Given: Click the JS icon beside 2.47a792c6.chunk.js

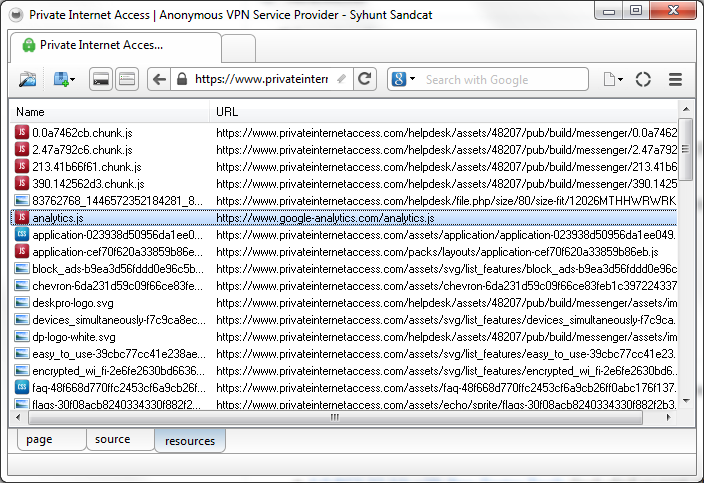Looking at the screenshot, I should coord(22,149).
